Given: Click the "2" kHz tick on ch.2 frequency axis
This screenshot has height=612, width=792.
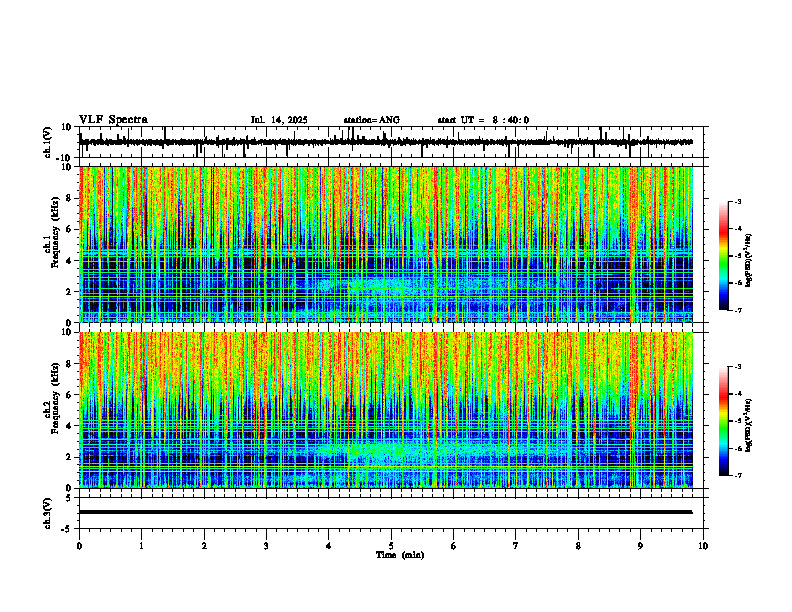Looking at the screenshot, I should click(x=70, y=457).
